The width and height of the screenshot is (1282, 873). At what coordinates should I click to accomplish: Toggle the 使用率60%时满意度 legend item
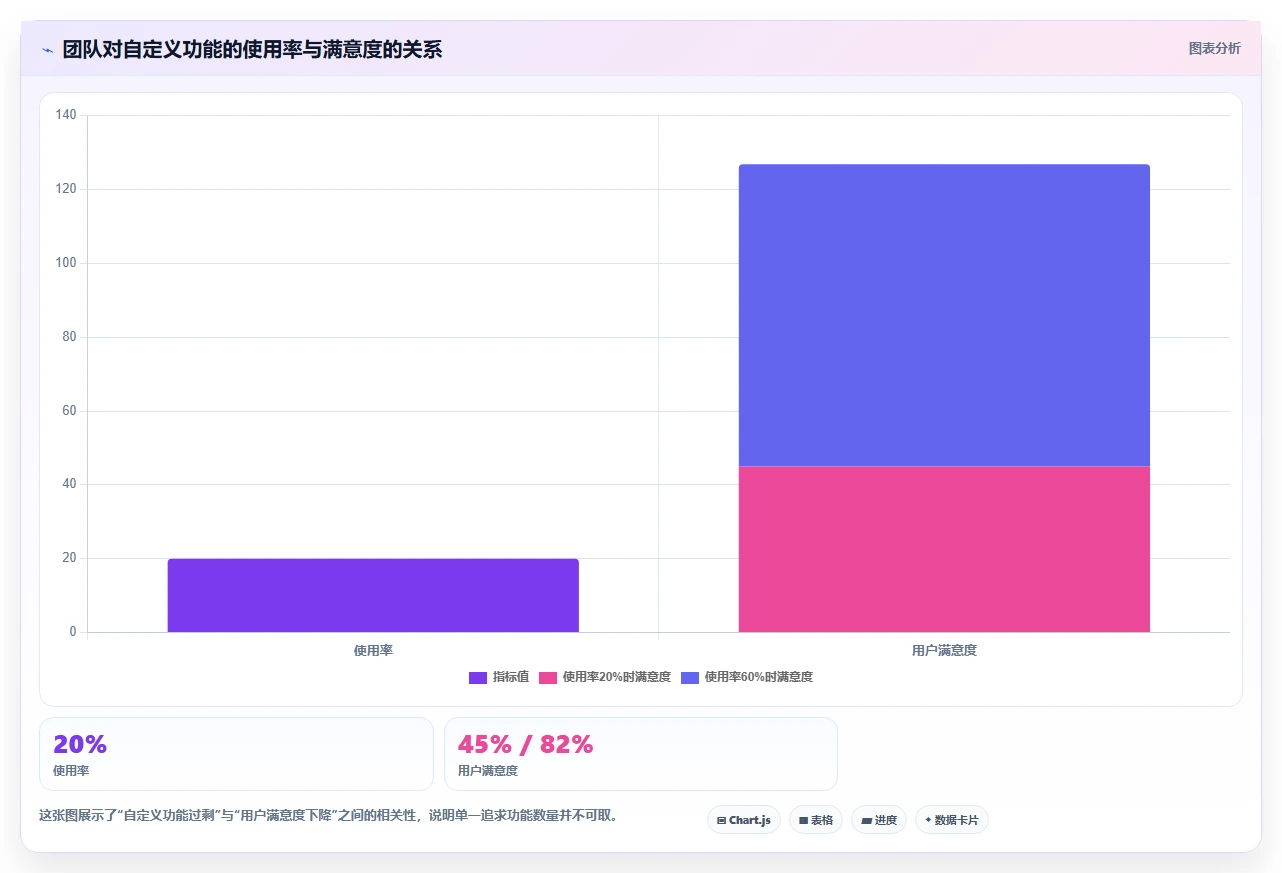coord(747,677)
